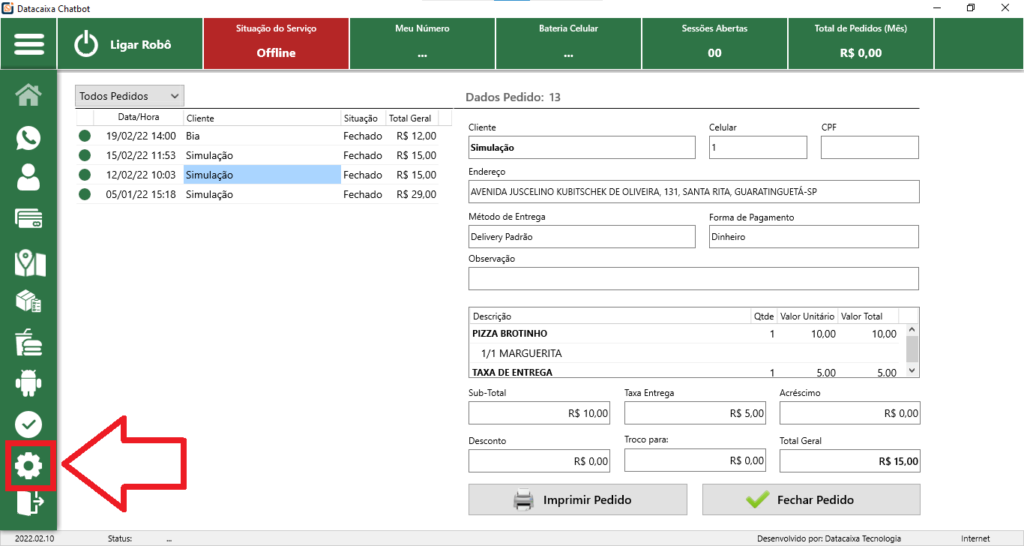Open the Android robot icon

pyautogui.click(x=29, y=382)
